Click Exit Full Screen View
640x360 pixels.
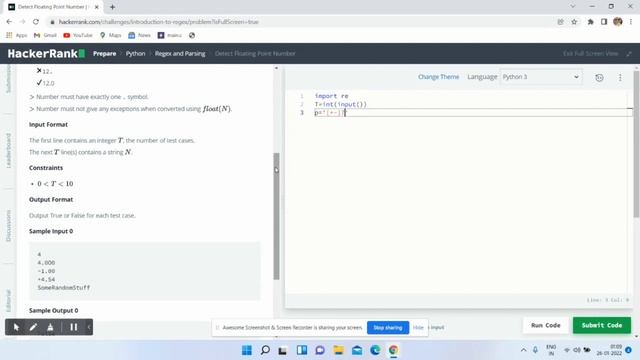click(590, 53)
